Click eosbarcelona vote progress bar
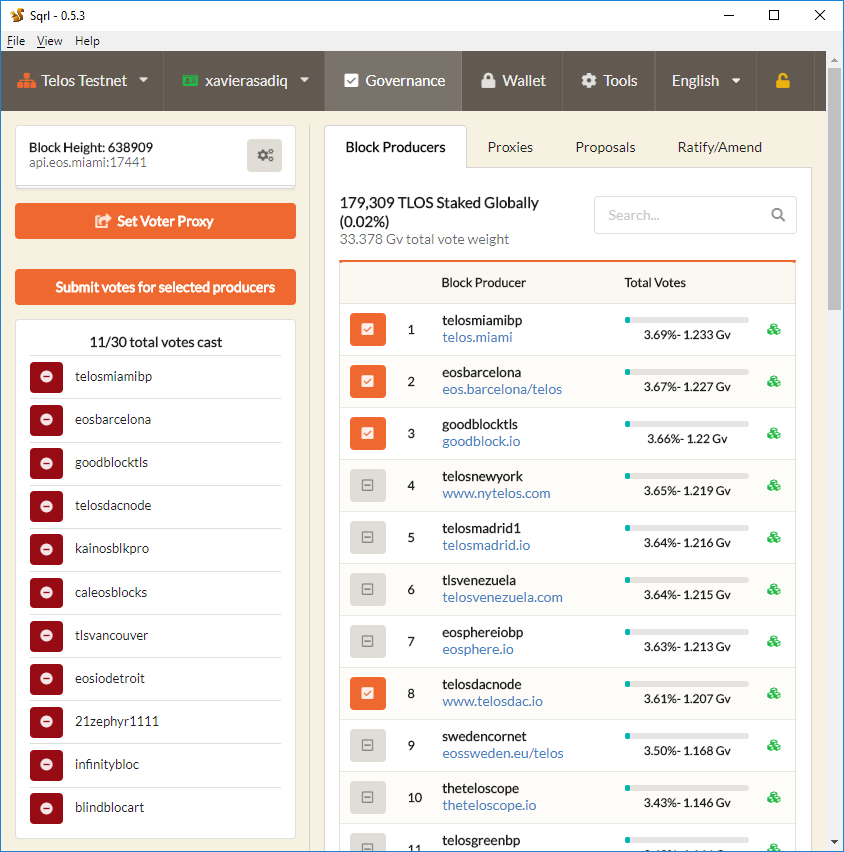Image resolution: width=844 pixels, height=852 pixels. (x=687, y=372)
